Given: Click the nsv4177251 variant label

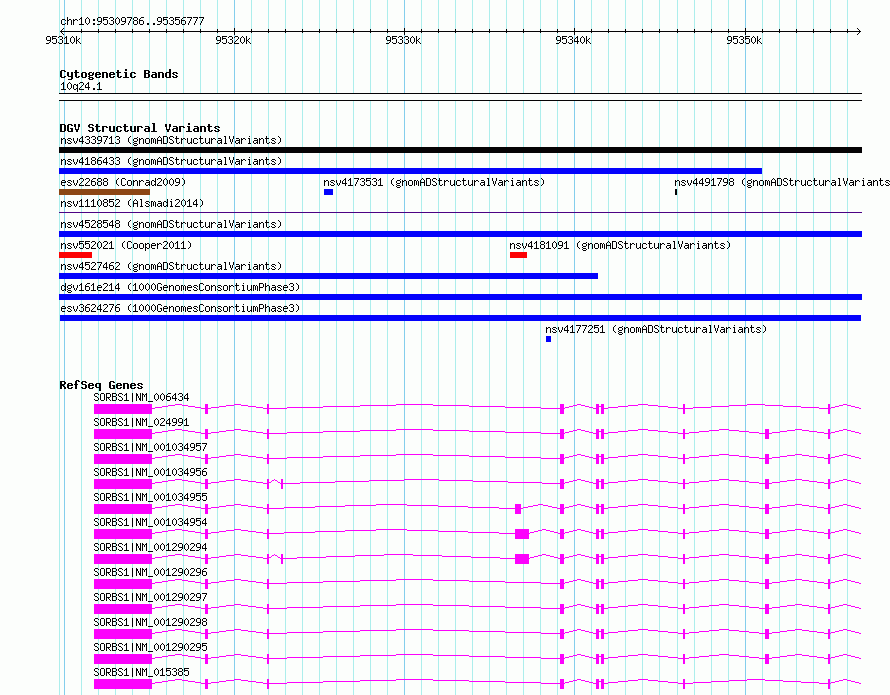Looking at the screenshot, I should pyautogui.click(x=656, y=329).
